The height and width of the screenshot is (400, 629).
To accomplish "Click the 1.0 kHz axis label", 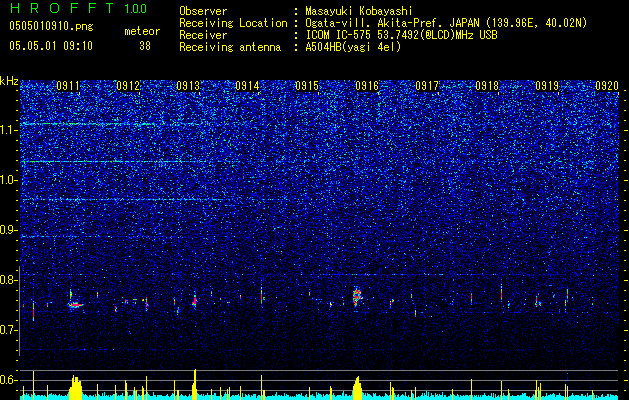I will (9, 180).
